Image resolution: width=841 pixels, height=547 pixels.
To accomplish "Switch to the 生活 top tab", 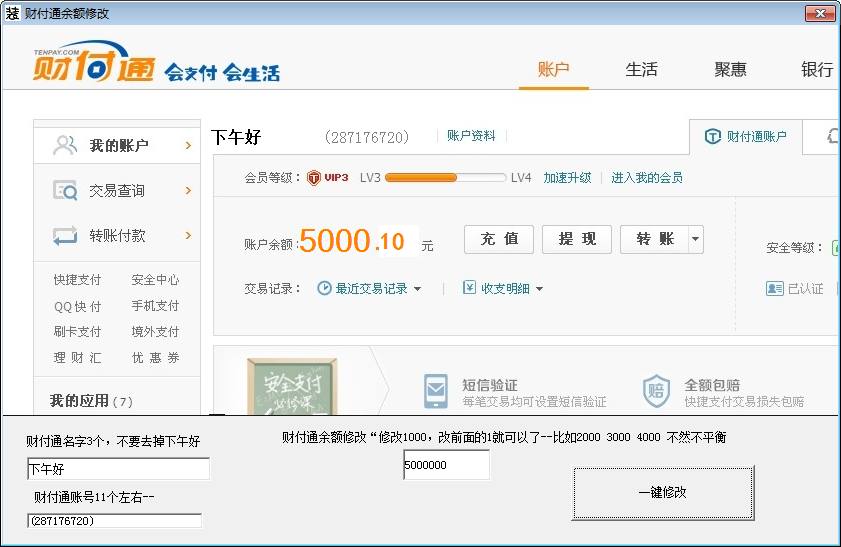I will coord(641,69).
